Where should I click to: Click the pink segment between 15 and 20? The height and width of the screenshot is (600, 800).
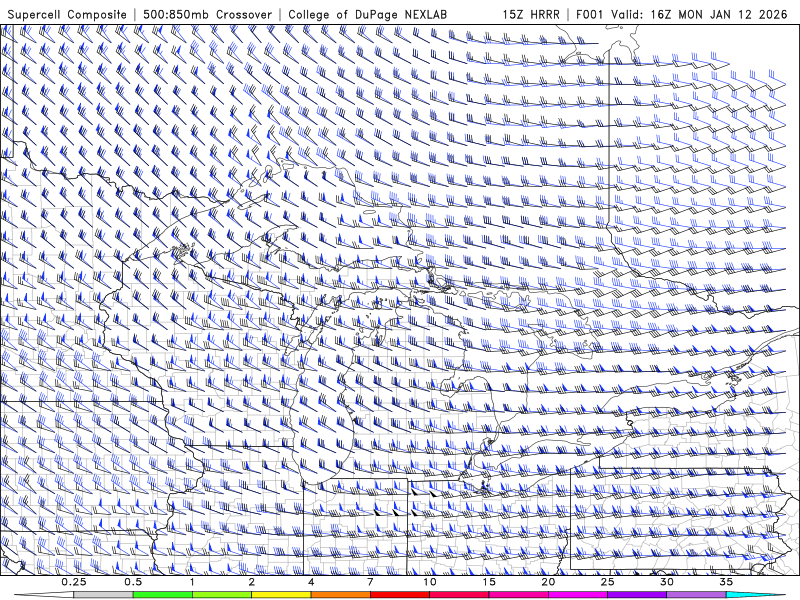tap(518, 595)
